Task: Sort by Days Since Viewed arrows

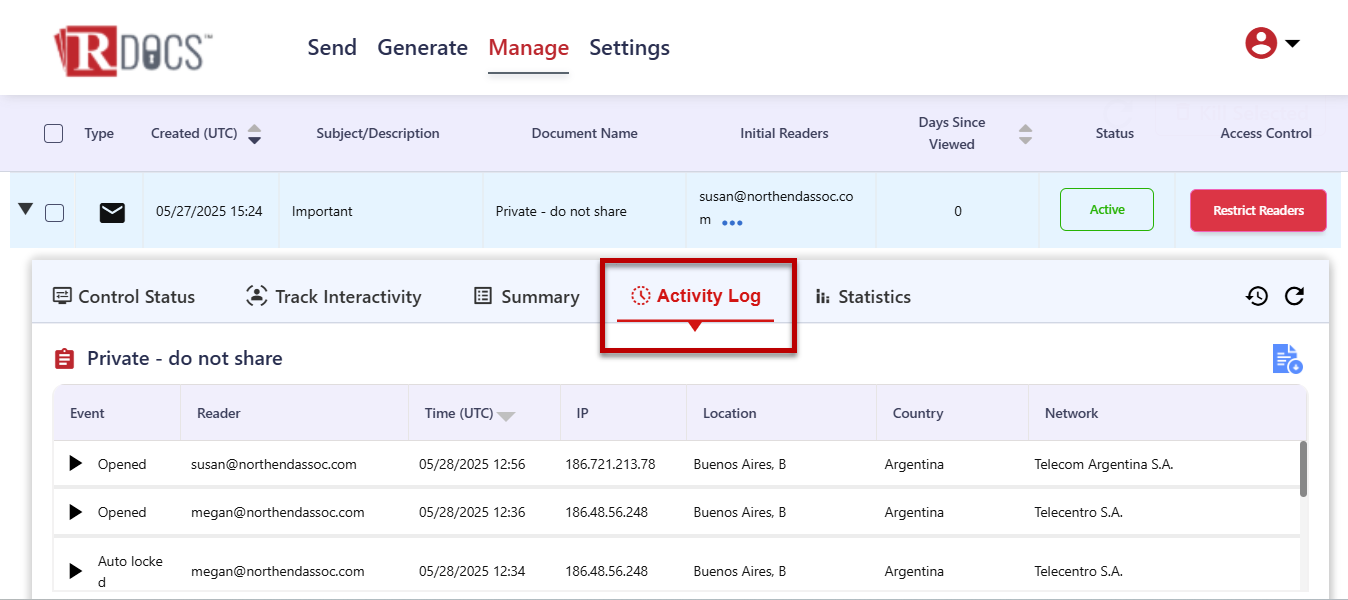Action: [x=1025, y=134]
